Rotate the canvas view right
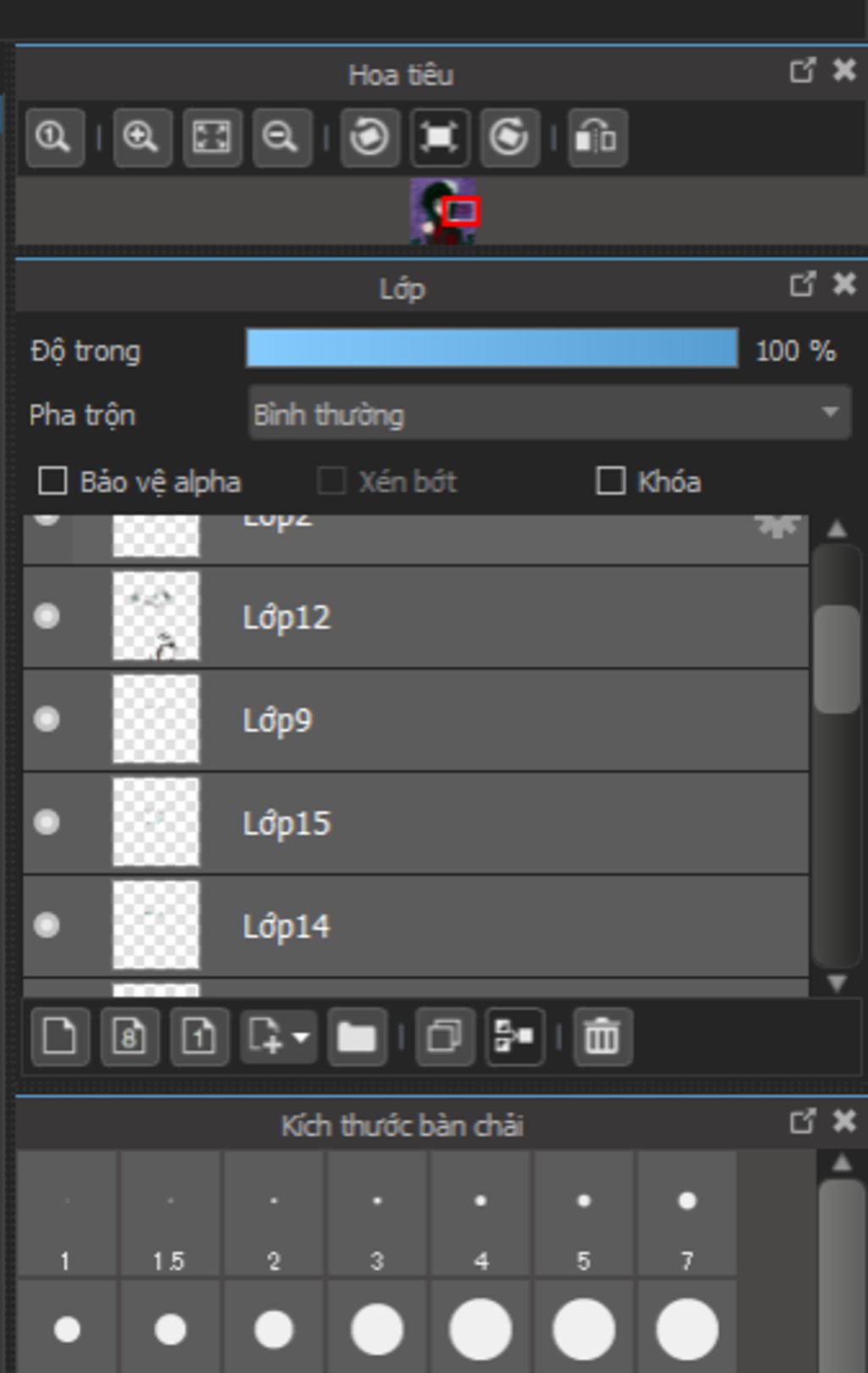 click(509, 137)
